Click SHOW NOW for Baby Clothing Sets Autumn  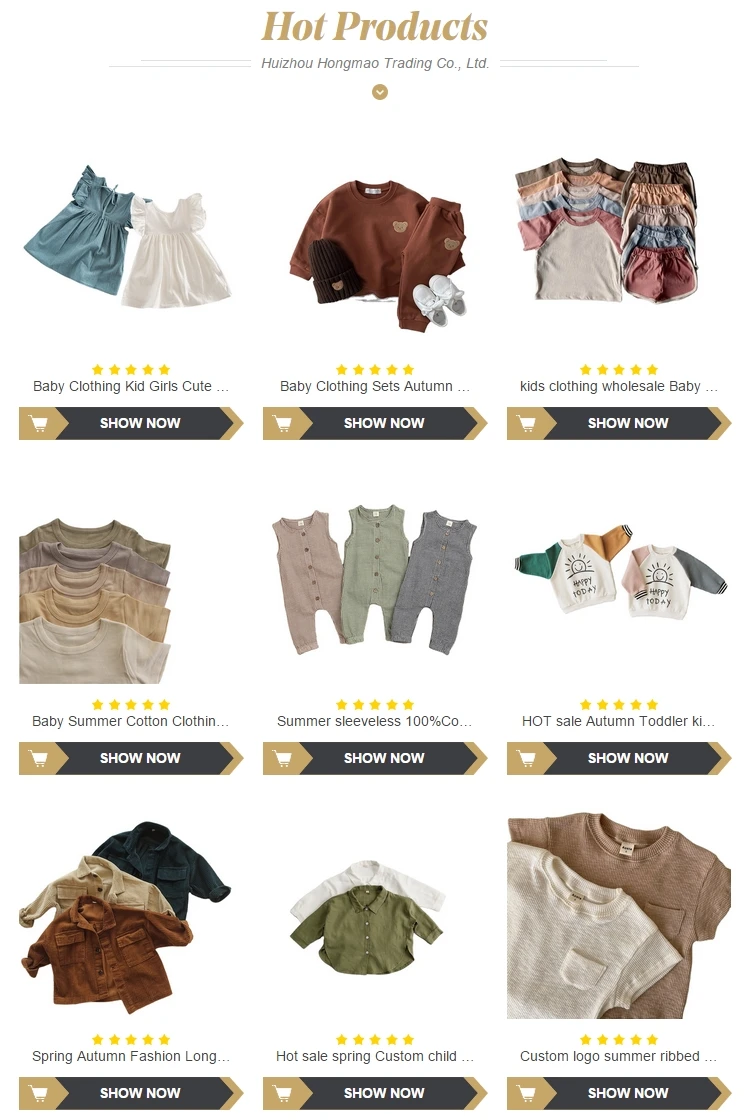coord(384,424)
